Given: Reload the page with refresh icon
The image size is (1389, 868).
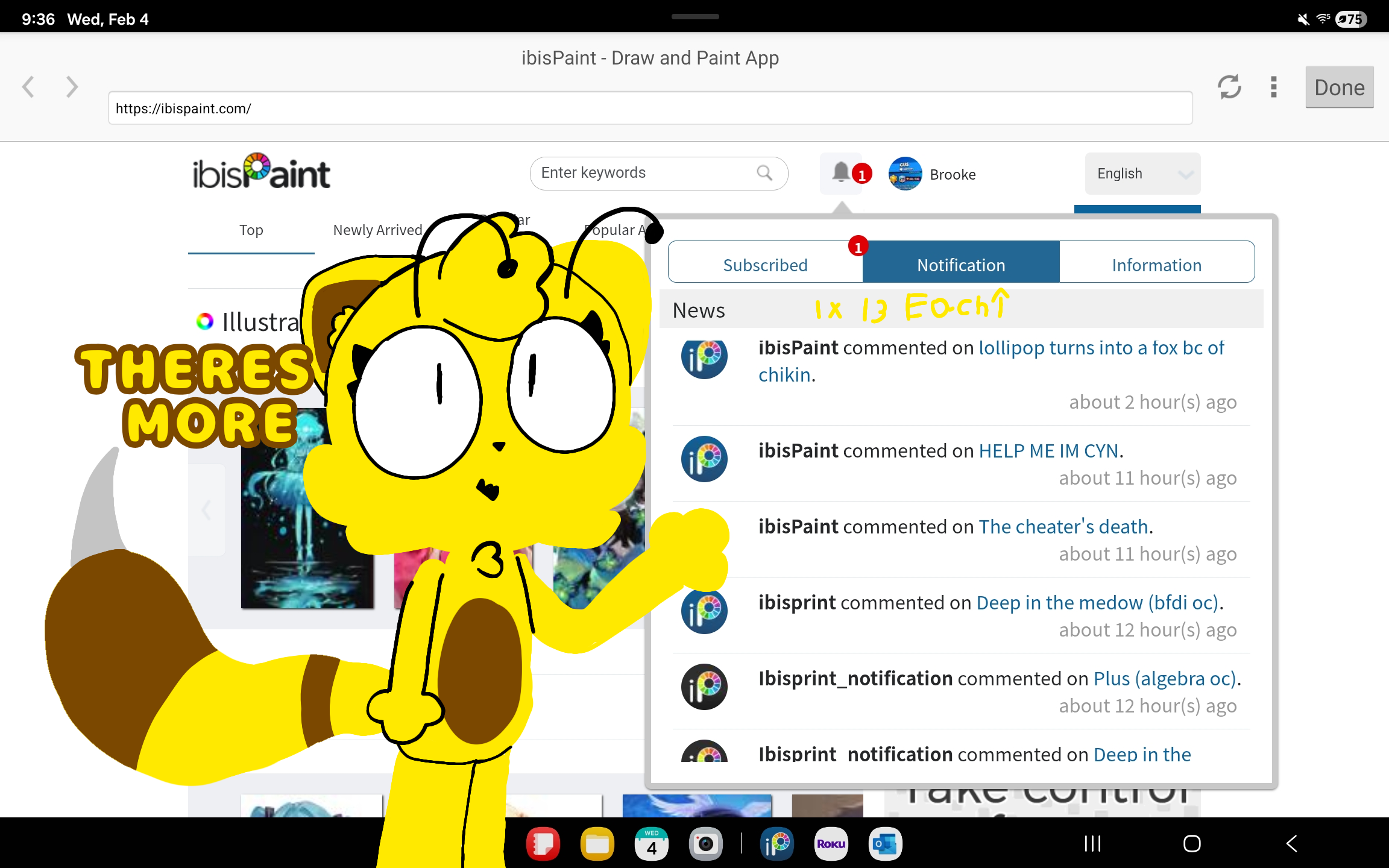Looking at the screenshot, I should pos(1229,87).
